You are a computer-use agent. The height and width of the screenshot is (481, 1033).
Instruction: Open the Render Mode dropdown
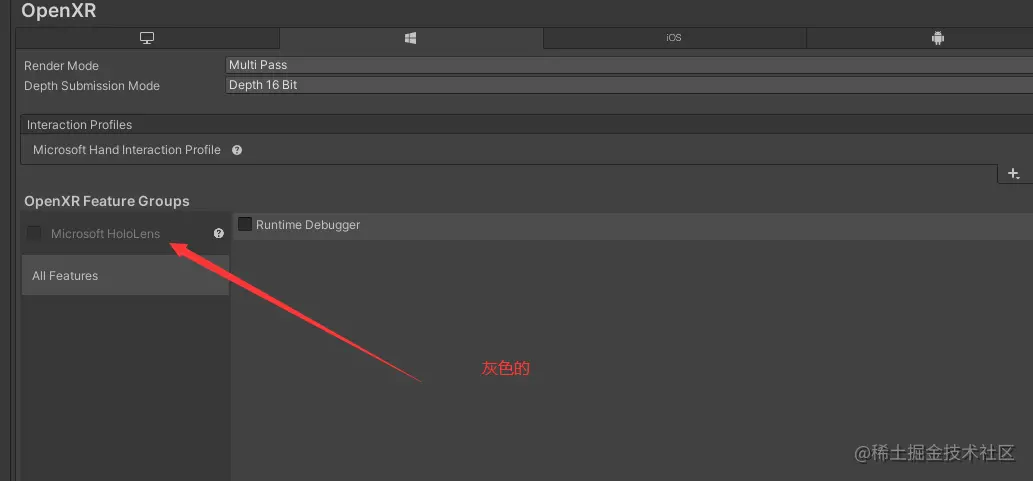click(x=629, y=65)
